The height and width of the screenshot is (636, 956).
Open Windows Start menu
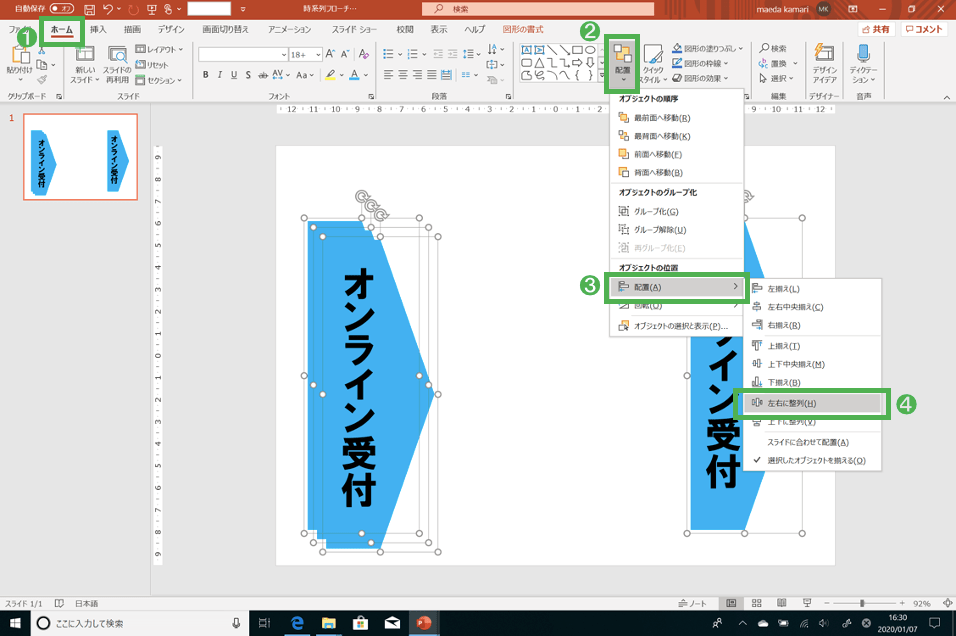[15, 623]
